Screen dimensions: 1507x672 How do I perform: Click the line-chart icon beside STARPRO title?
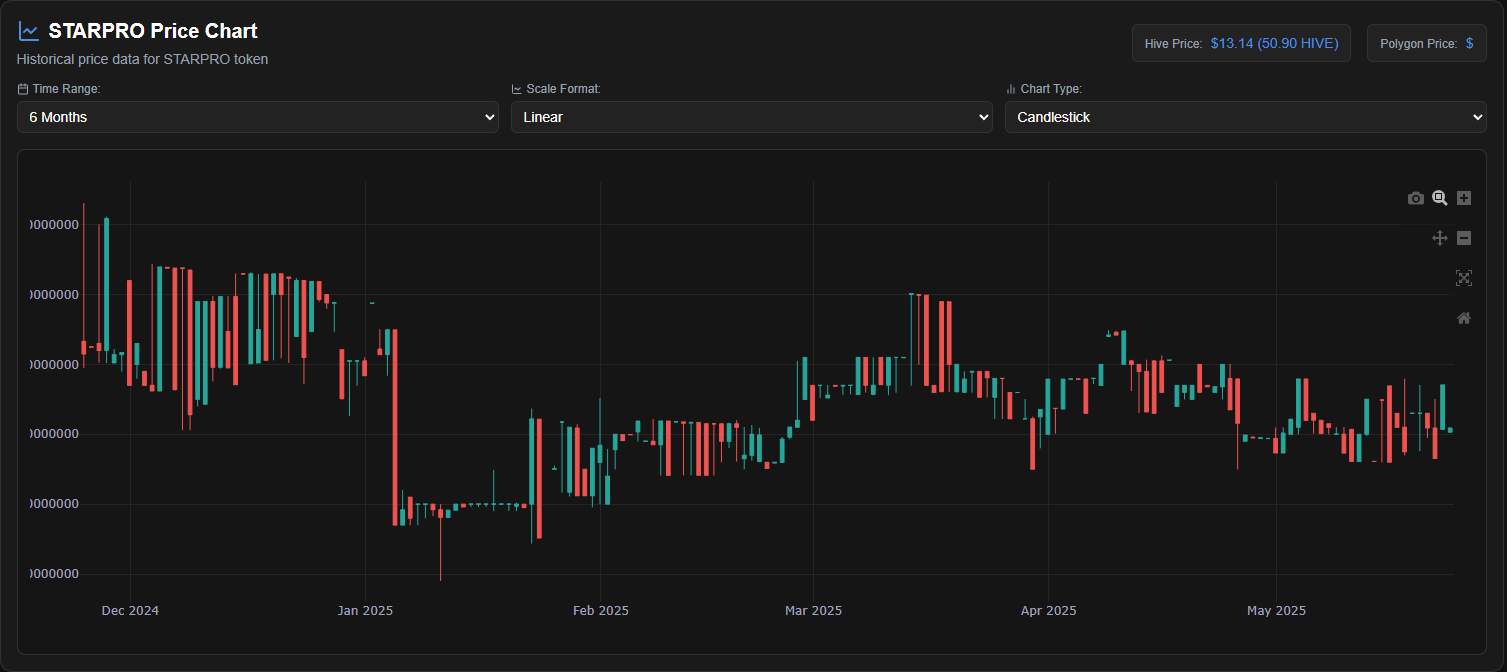pos(29,31)
